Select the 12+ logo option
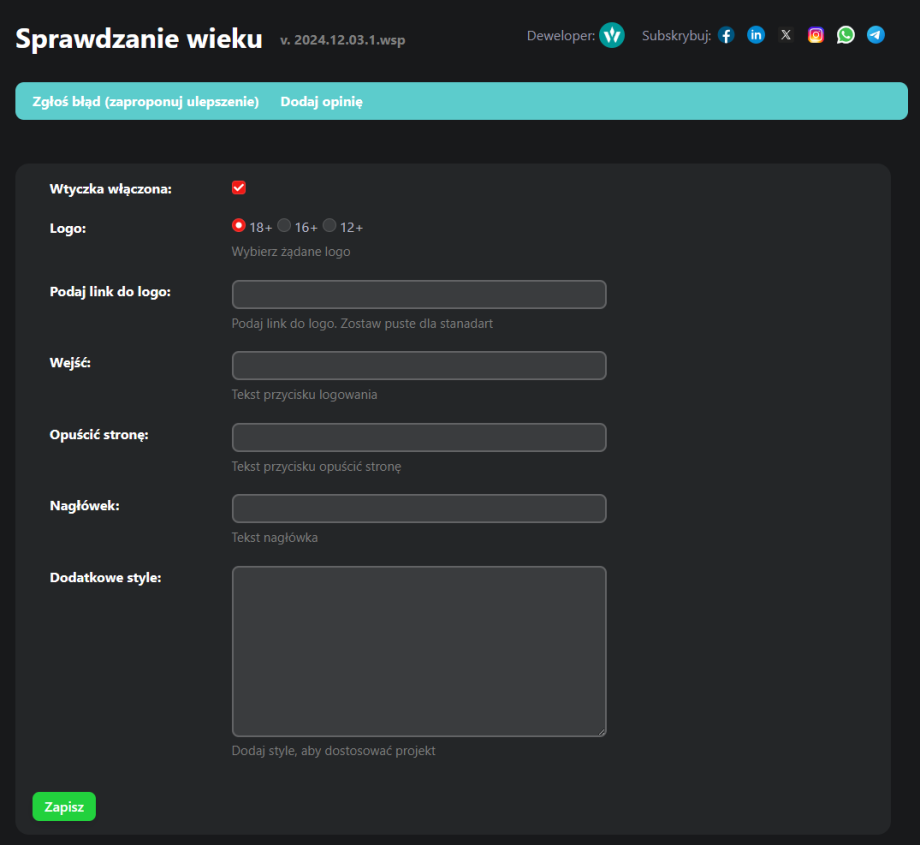 coord(330,225)
